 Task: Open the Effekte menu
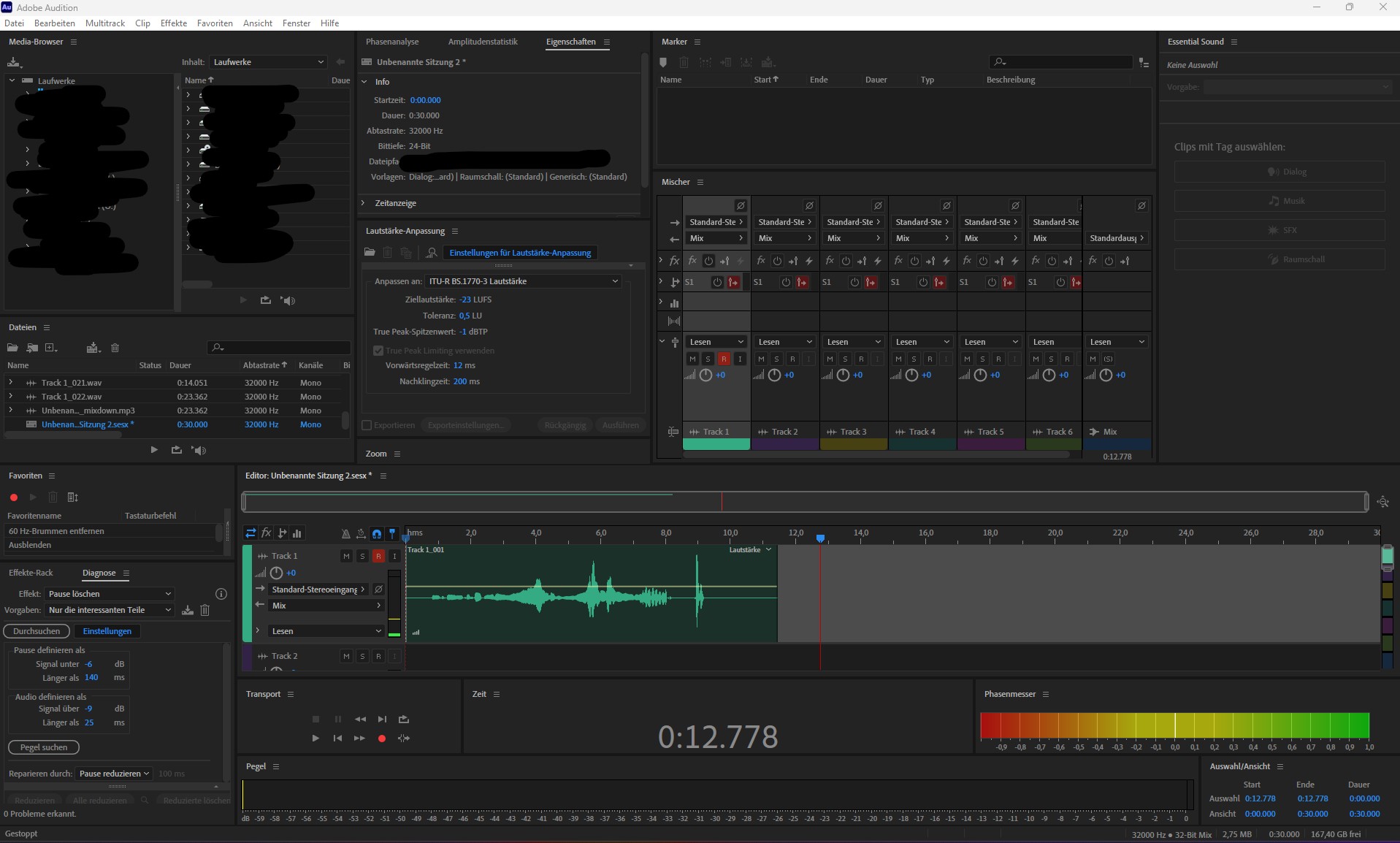pos(173,23)
